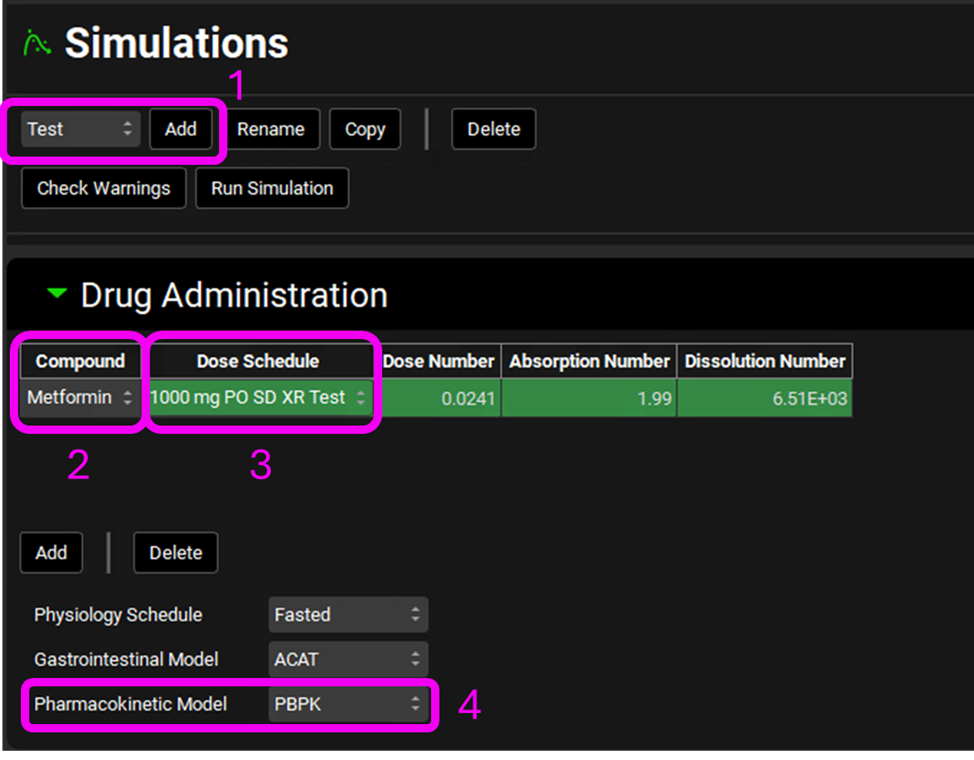974x760 pixels.
Task: Click Check Warnings button
Action: tap(104, 188)
